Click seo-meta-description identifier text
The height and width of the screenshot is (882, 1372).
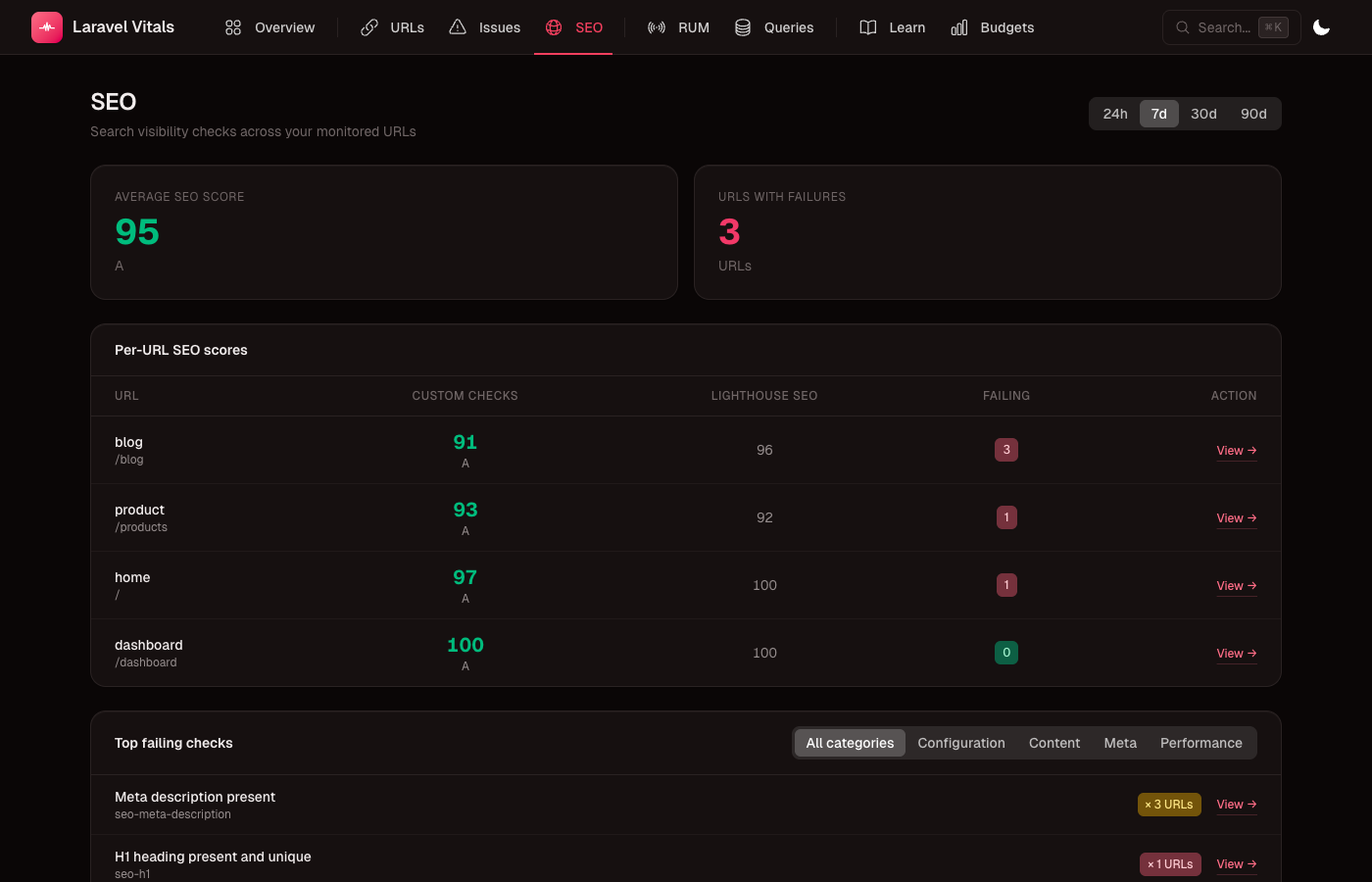click(172, 814)
